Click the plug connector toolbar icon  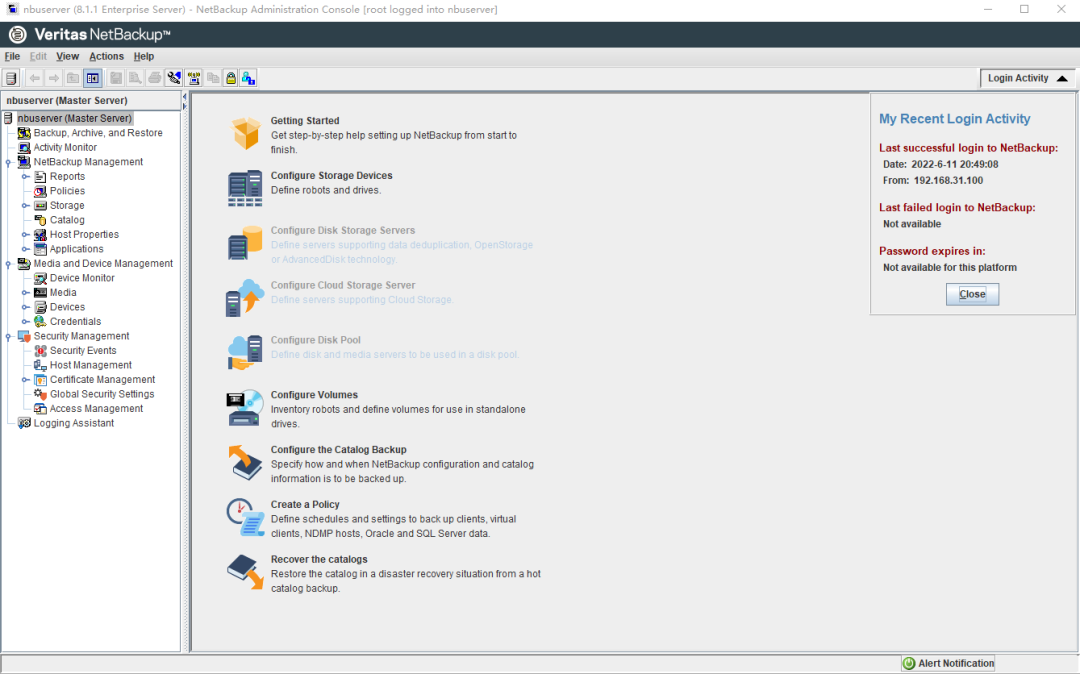click(x=174, y=78)
